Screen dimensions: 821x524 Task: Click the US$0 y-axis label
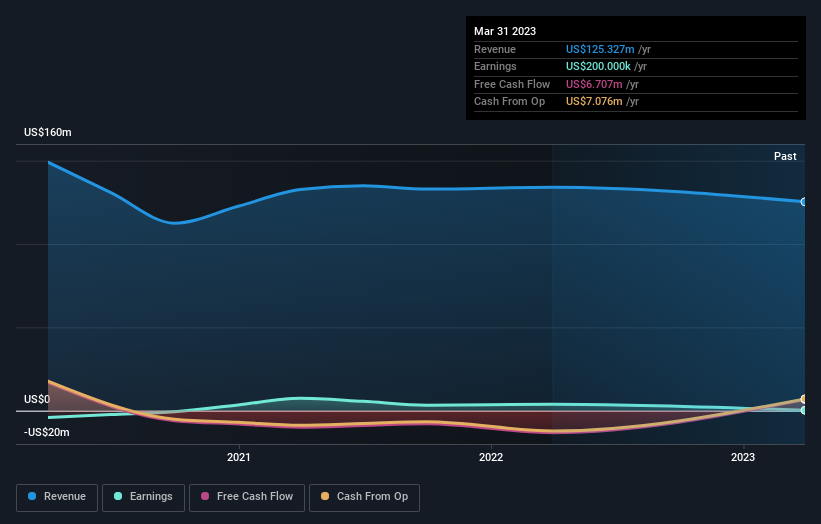point(37,399)
